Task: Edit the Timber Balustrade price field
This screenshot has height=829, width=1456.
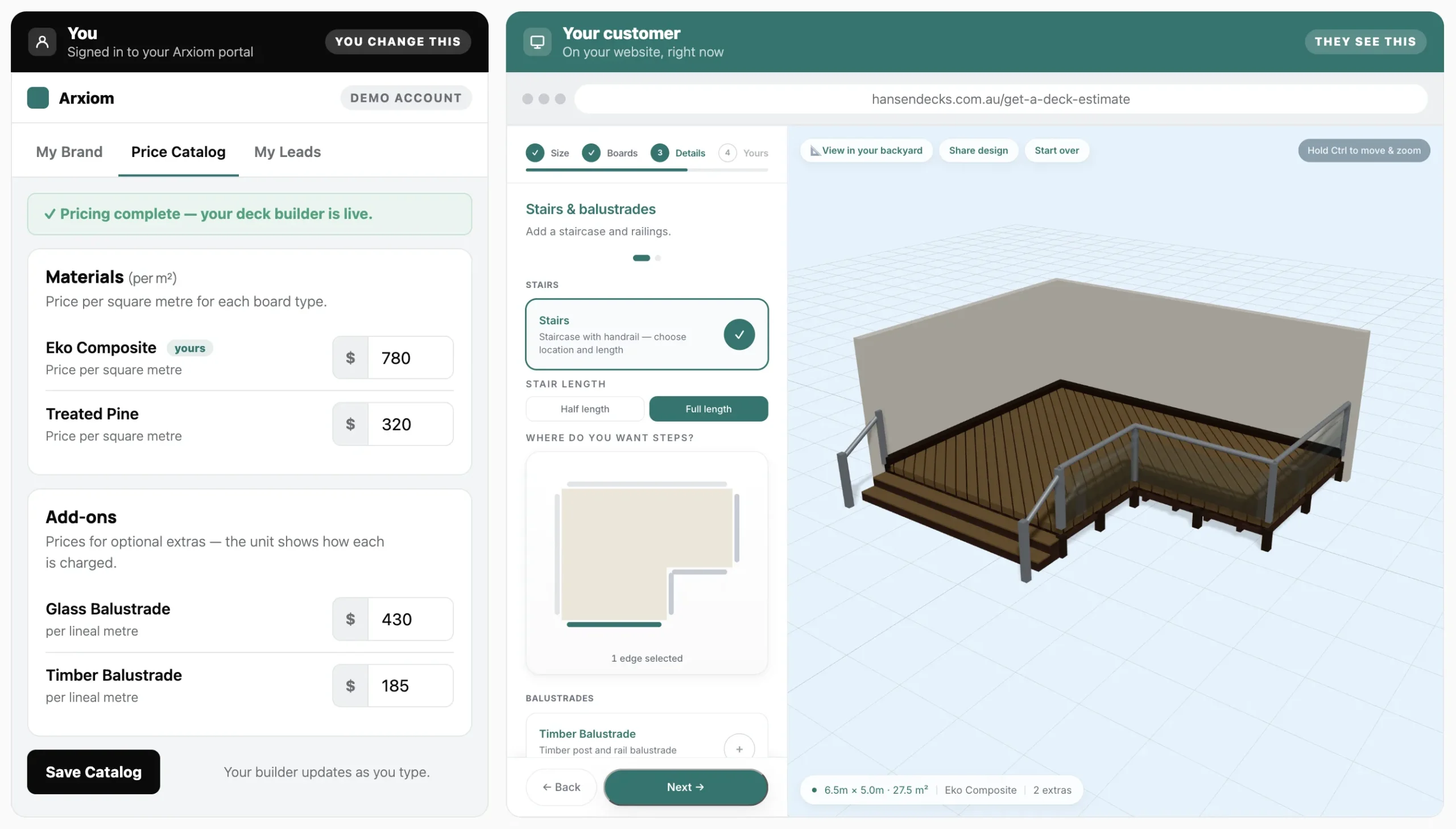Action: coord(410,686)
